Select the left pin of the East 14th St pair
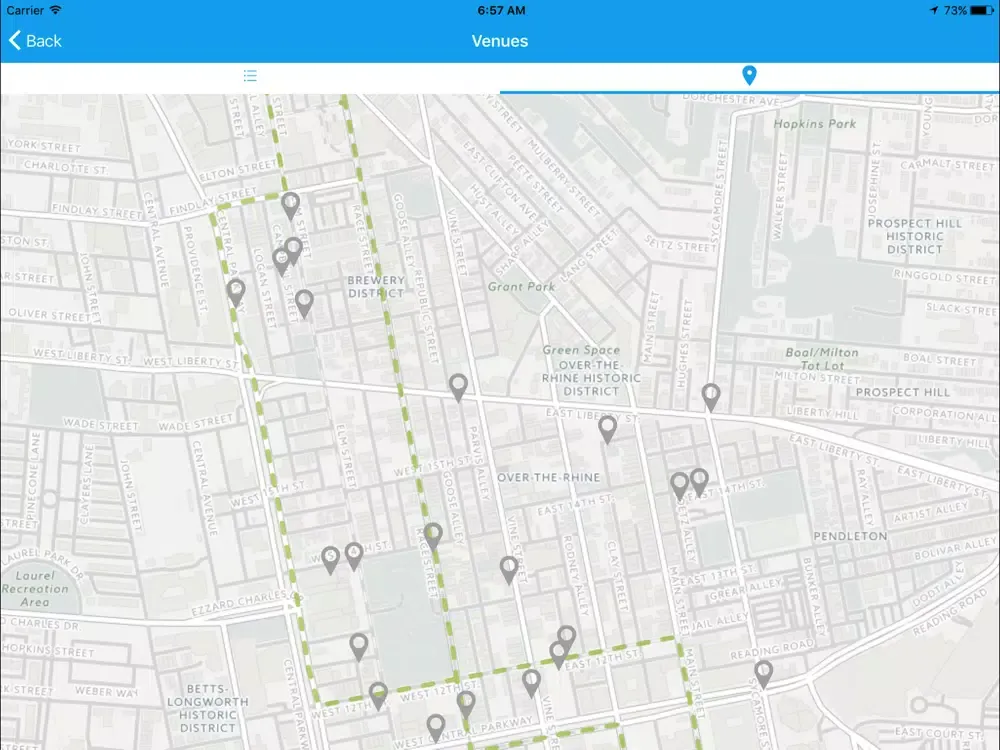Viewport: 1000px width, 750px height. (x=680, y=486)
